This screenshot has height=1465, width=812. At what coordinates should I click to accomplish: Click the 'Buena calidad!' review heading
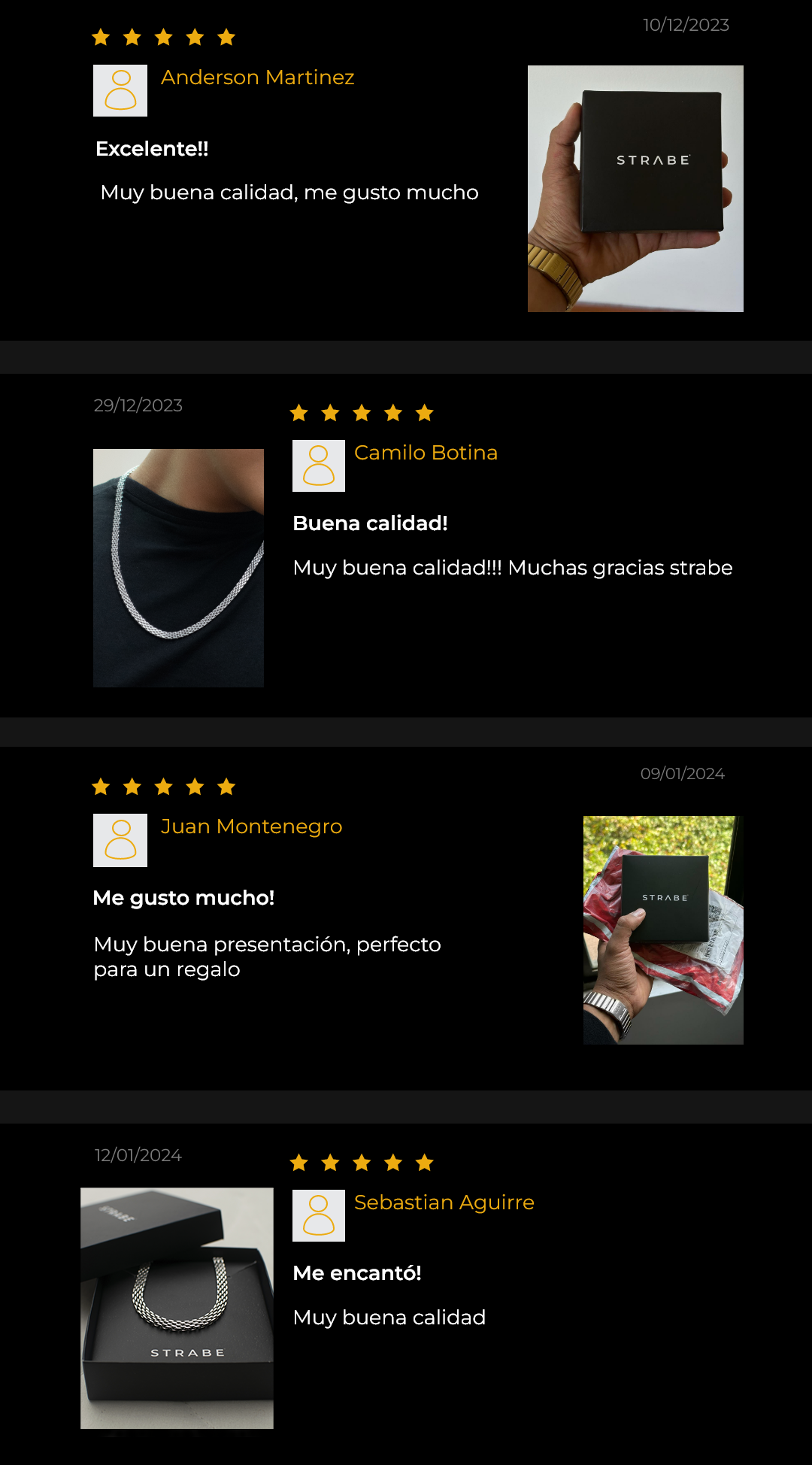[x=370, y=523]
